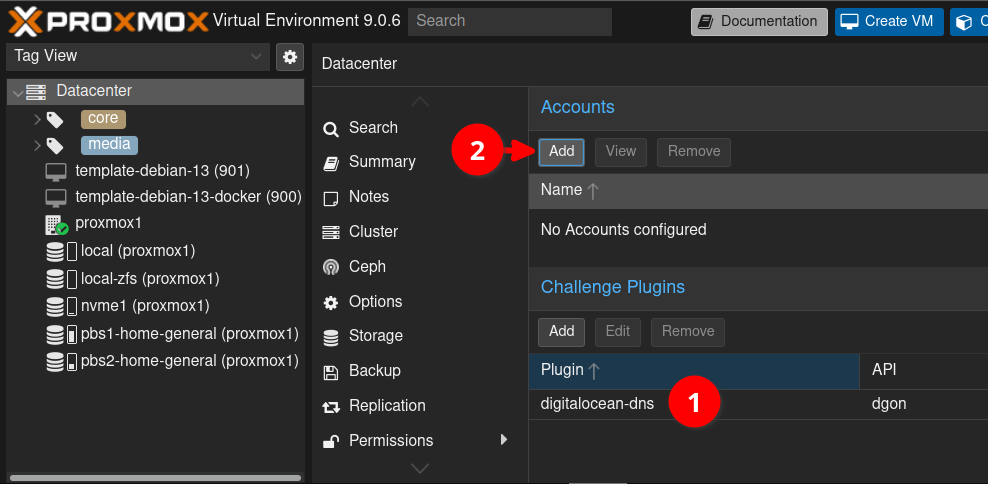
Task: Expand the core tag group
Action: (x=38, y=119)
